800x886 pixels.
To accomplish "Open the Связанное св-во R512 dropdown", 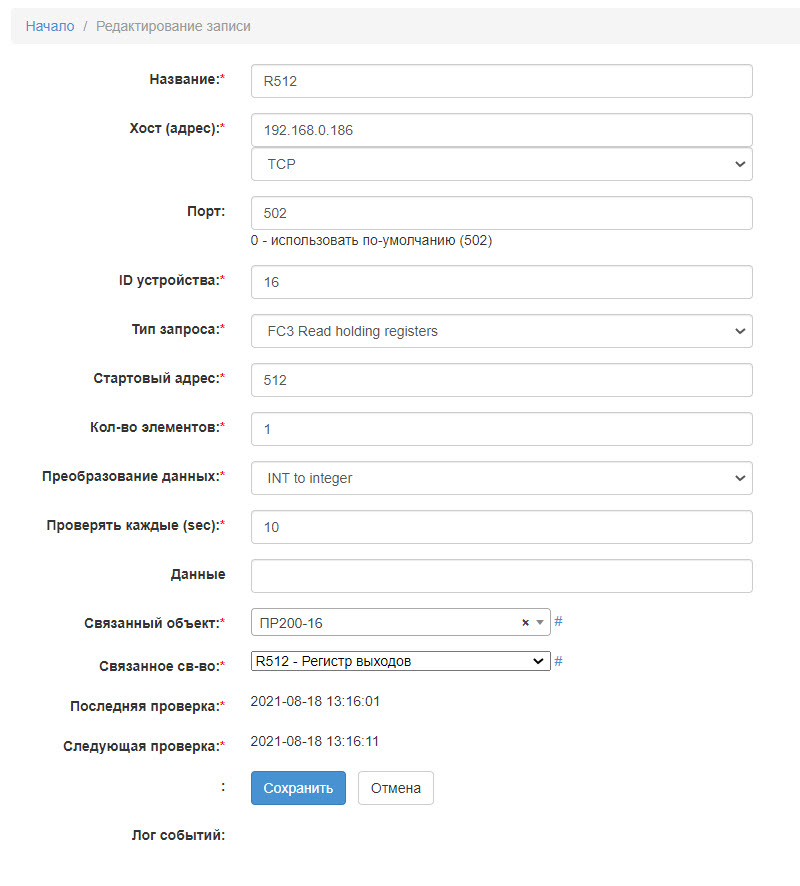I will point(400,661).
